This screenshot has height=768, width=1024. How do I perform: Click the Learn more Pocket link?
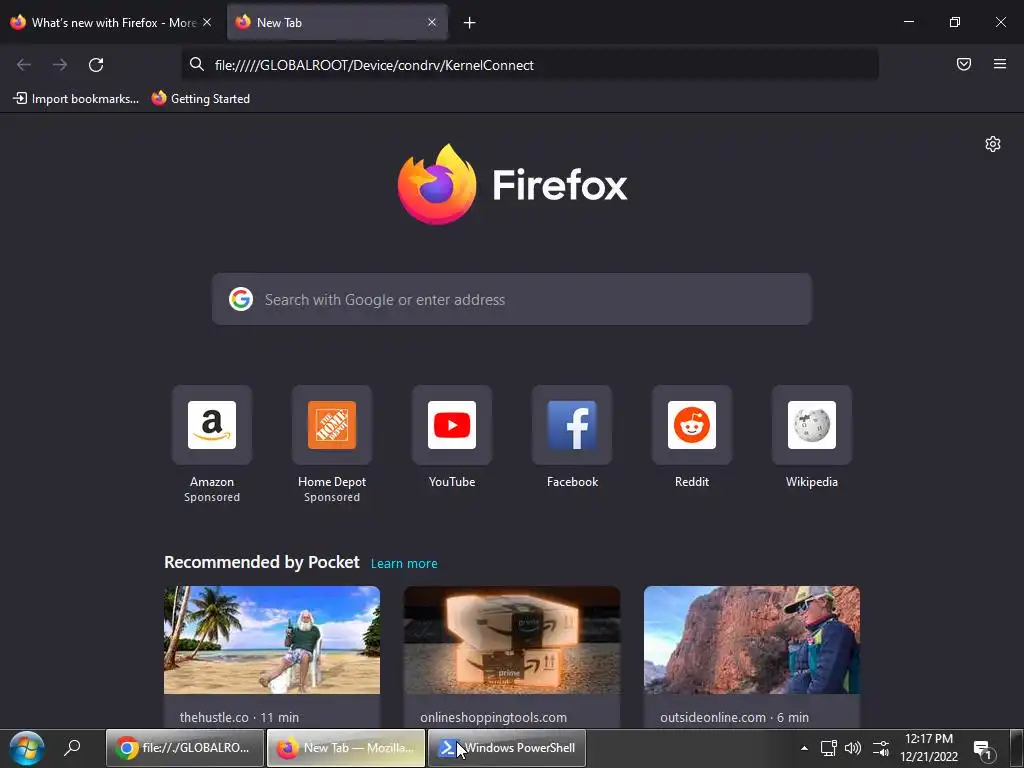click(404, 564)
